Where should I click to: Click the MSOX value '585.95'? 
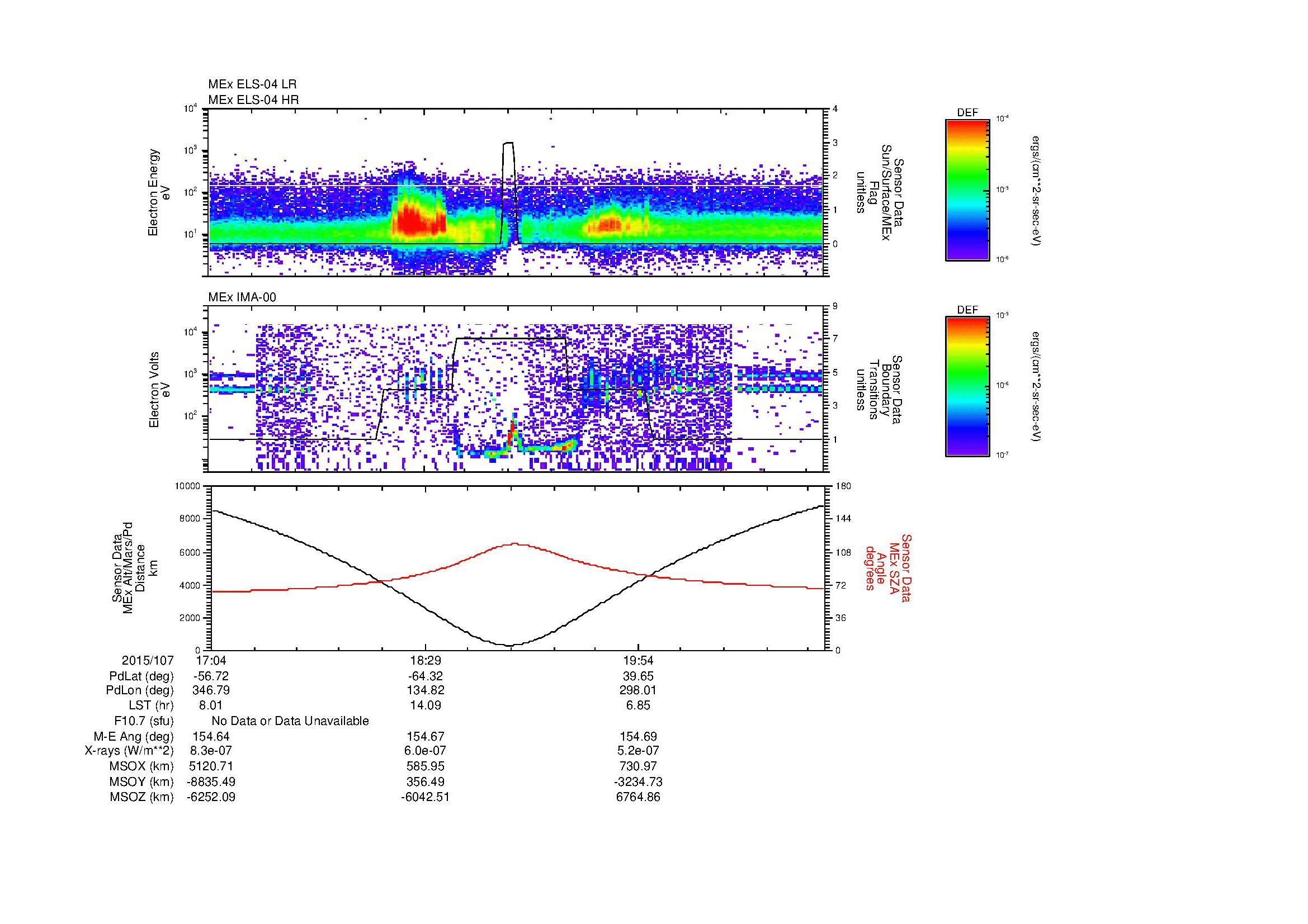point(425,766)
